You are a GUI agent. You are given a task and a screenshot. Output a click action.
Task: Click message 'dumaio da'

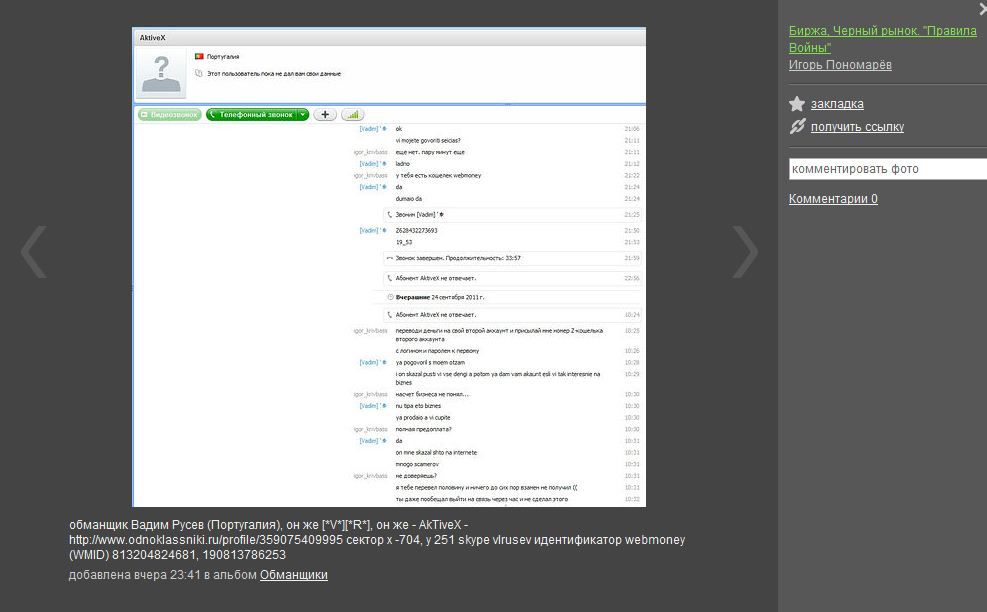pos(409,199)
